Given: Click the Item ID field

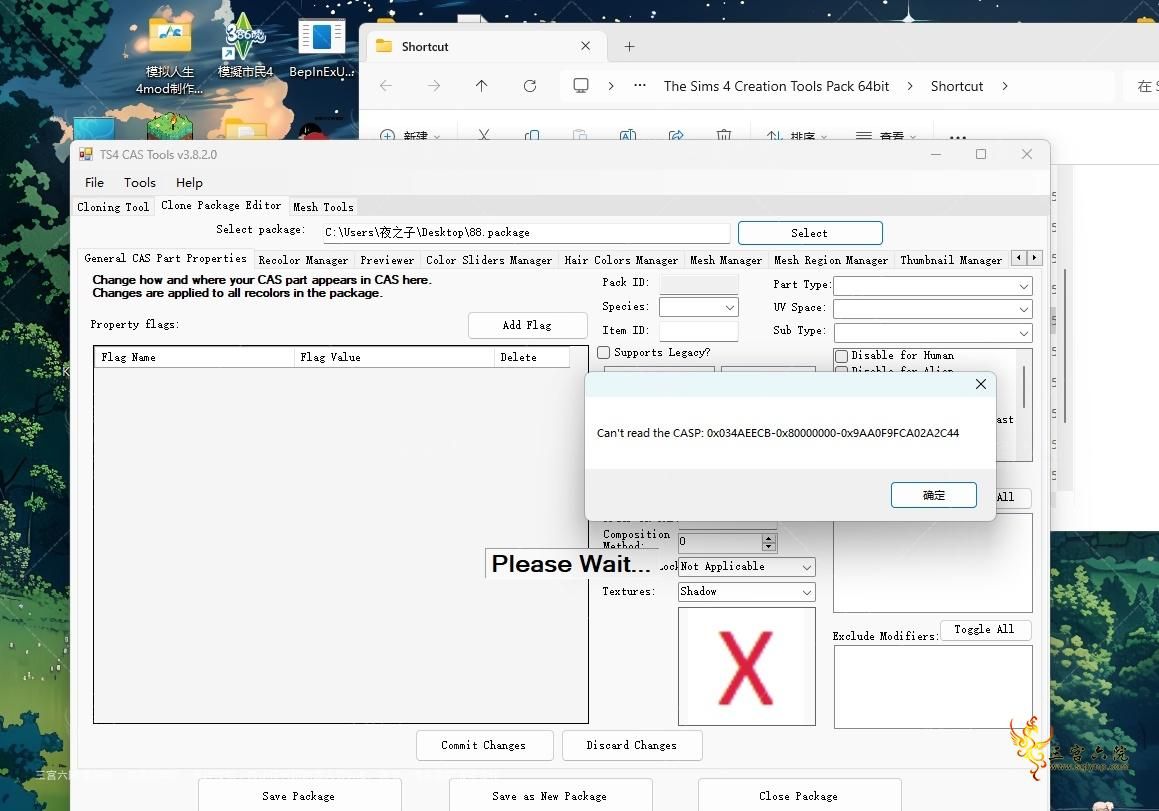Looking at the screenshot, I should point(699,330).
